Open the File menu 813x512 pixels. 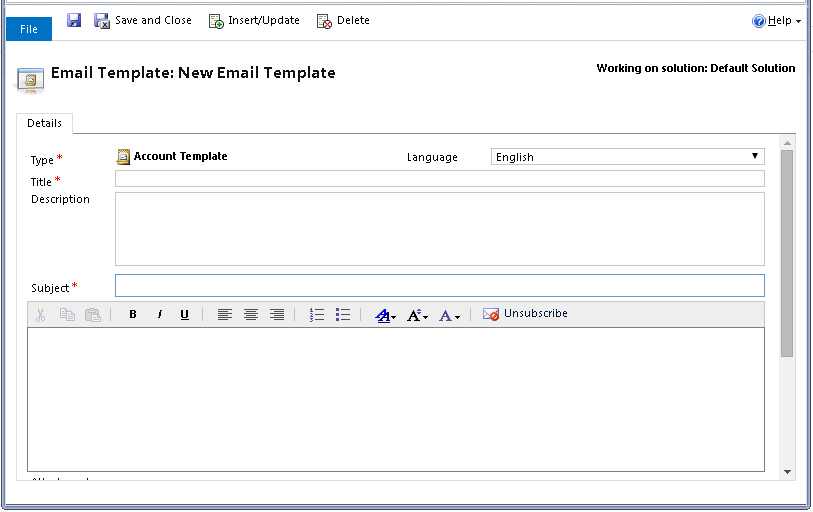pyautogui.click(x=29, y=29)
